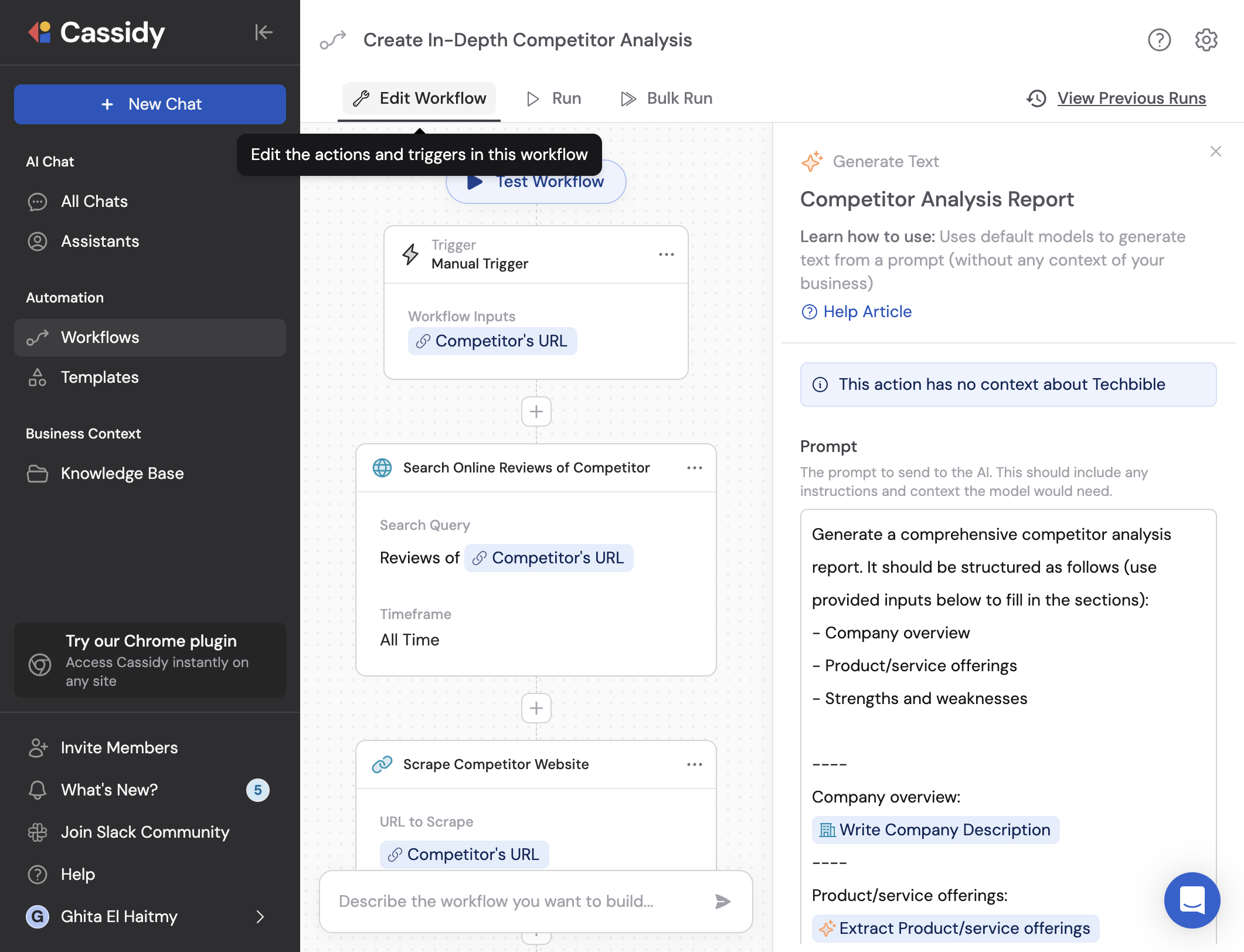Switch to the Bulk Run tab

(667, 98)
